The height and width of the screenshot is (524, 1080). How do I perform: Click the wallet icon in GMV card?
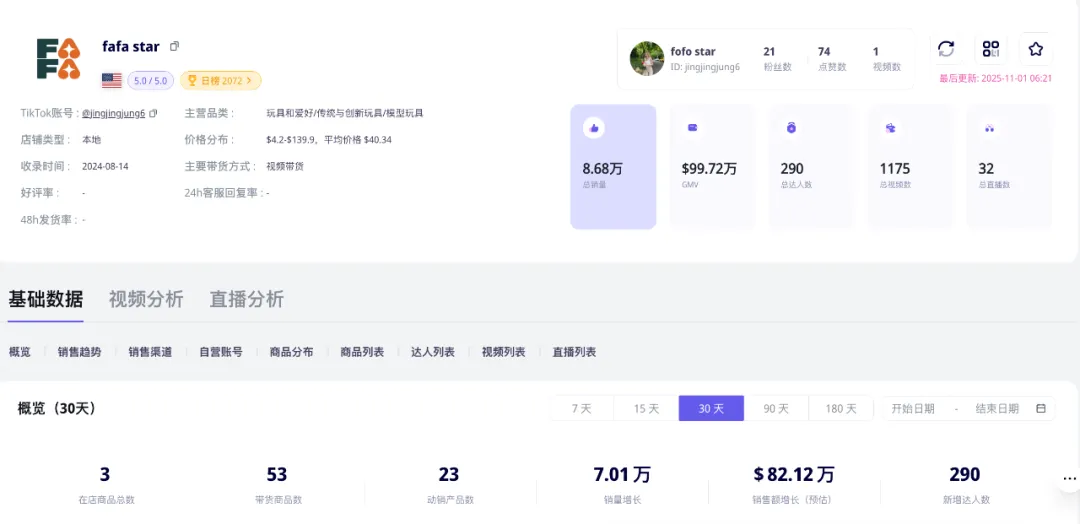click(693, 127)
